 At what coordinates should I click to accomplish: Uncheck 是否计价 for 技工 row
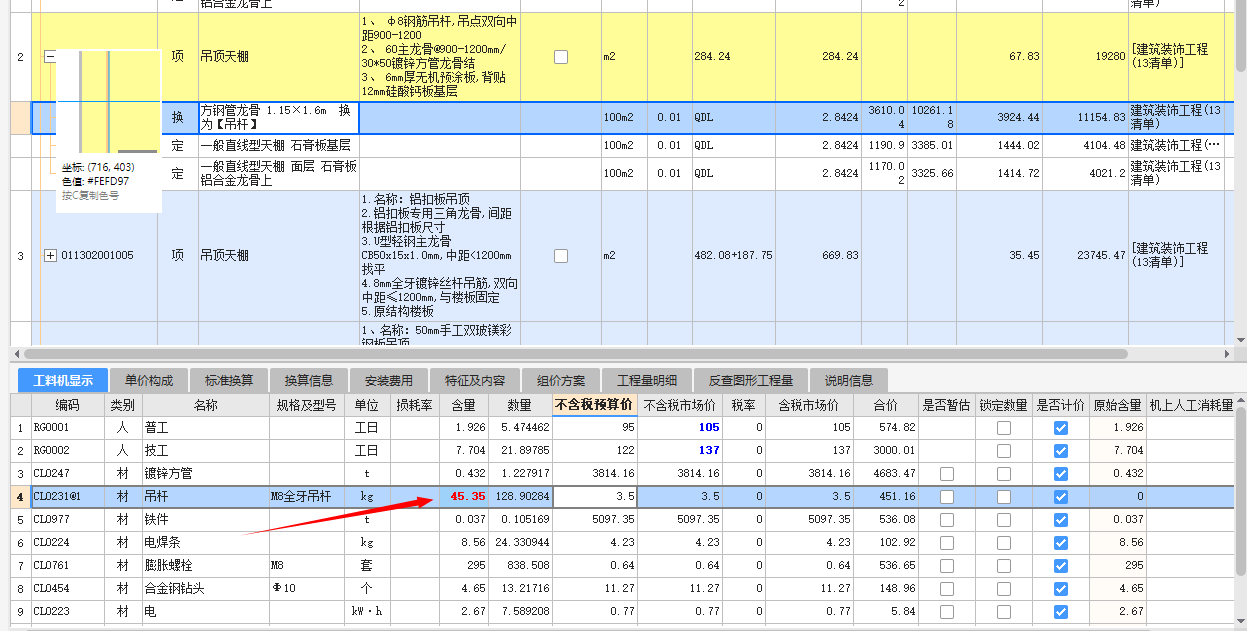click(x=1061, y=451)
